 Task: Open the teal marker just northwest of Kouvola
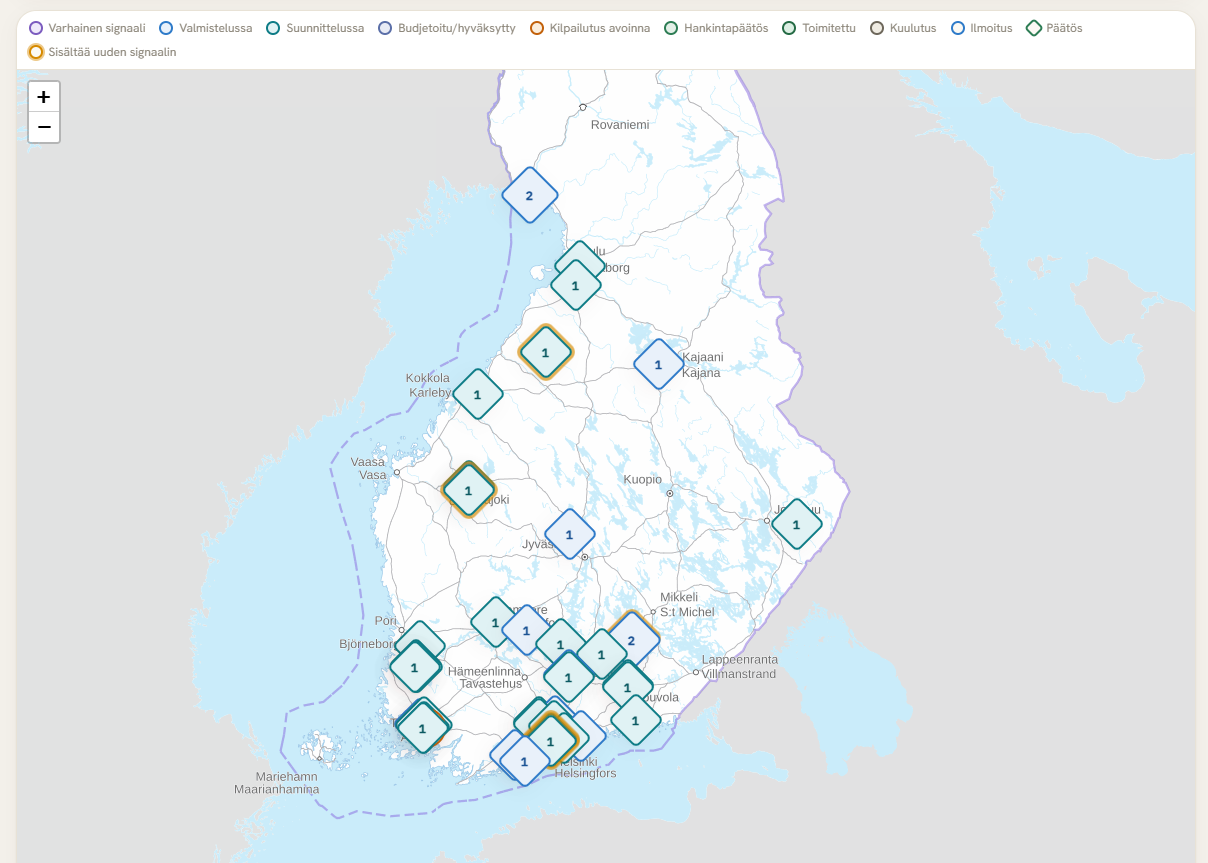click(627, 687)
